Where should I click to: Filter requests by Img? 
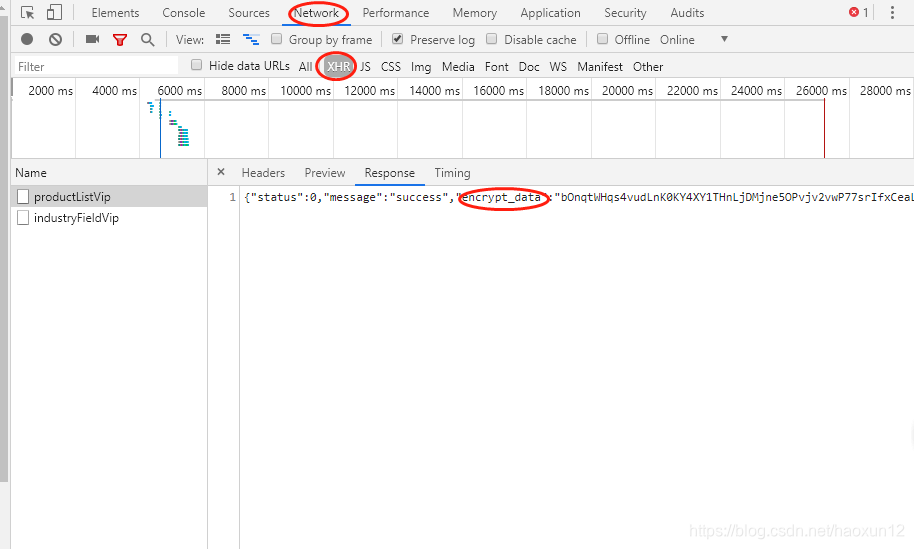tap(421, 67)
